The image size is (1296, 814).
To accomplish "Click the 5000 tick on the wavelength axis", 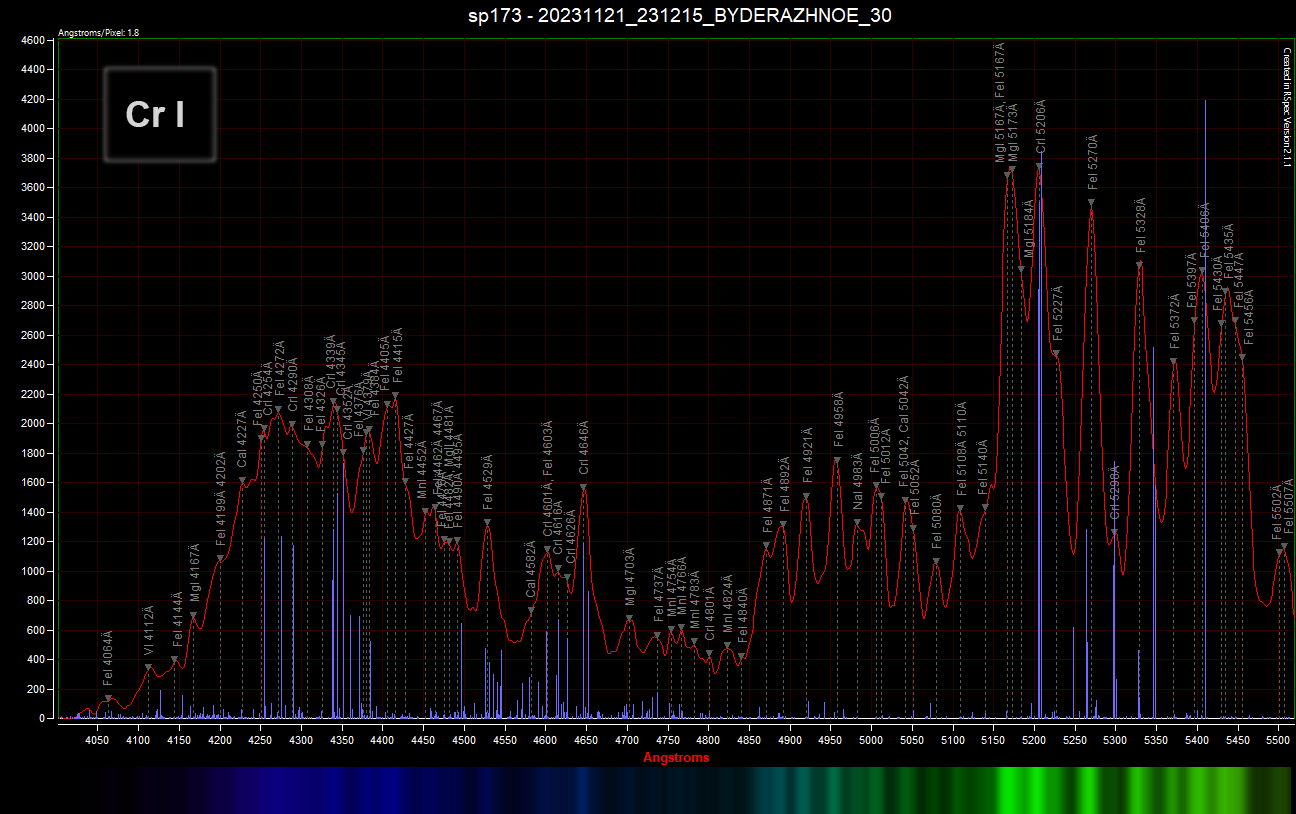I will pyautogui.click(x=871, y=740).
